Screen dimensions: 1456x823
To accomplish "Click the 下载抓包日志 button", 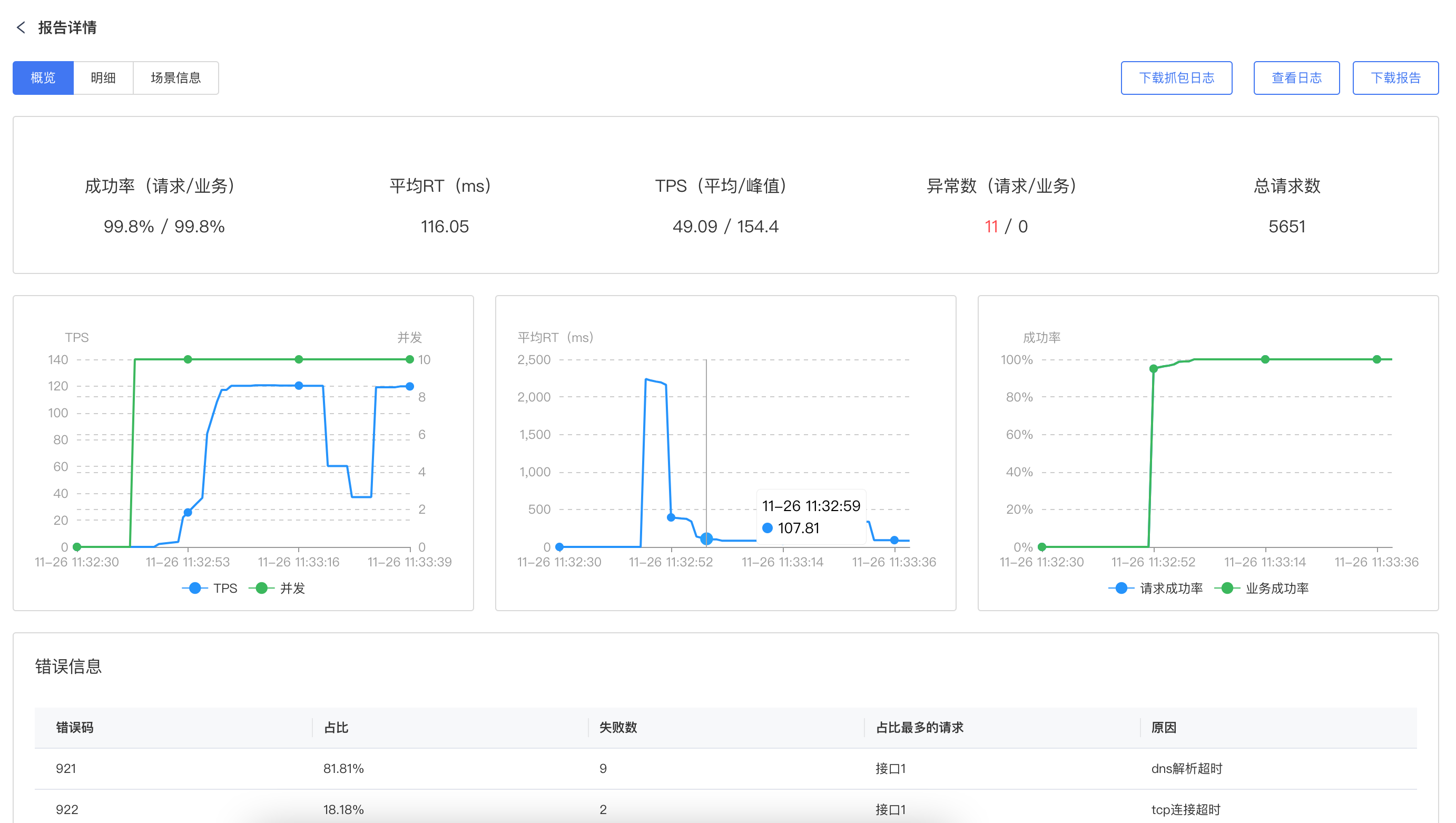I will [1176, 78].
